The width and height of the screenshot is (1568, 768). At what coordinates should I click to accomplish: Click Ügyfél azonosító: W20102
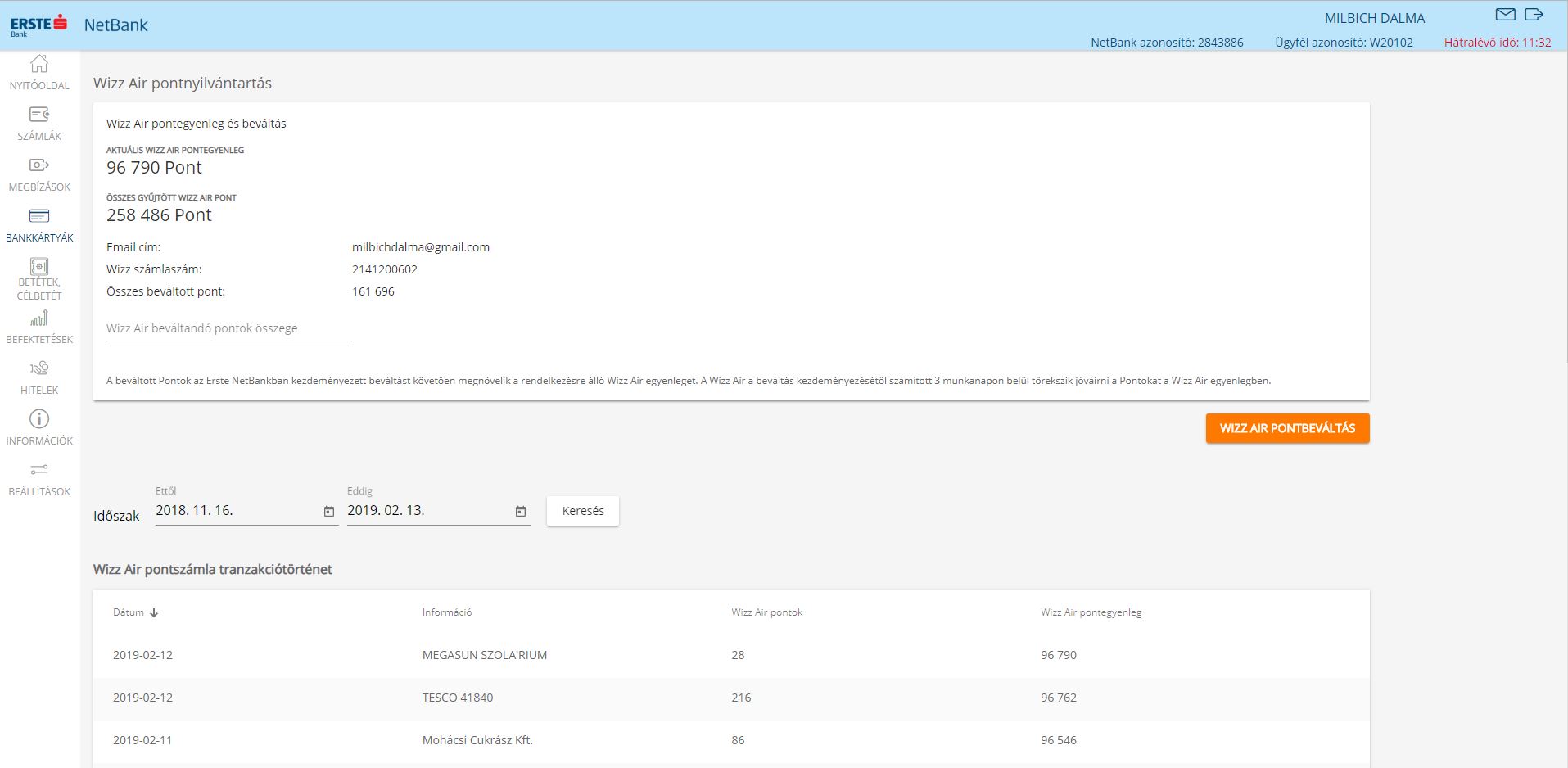pyautogui.click(x=1344, y=43)
